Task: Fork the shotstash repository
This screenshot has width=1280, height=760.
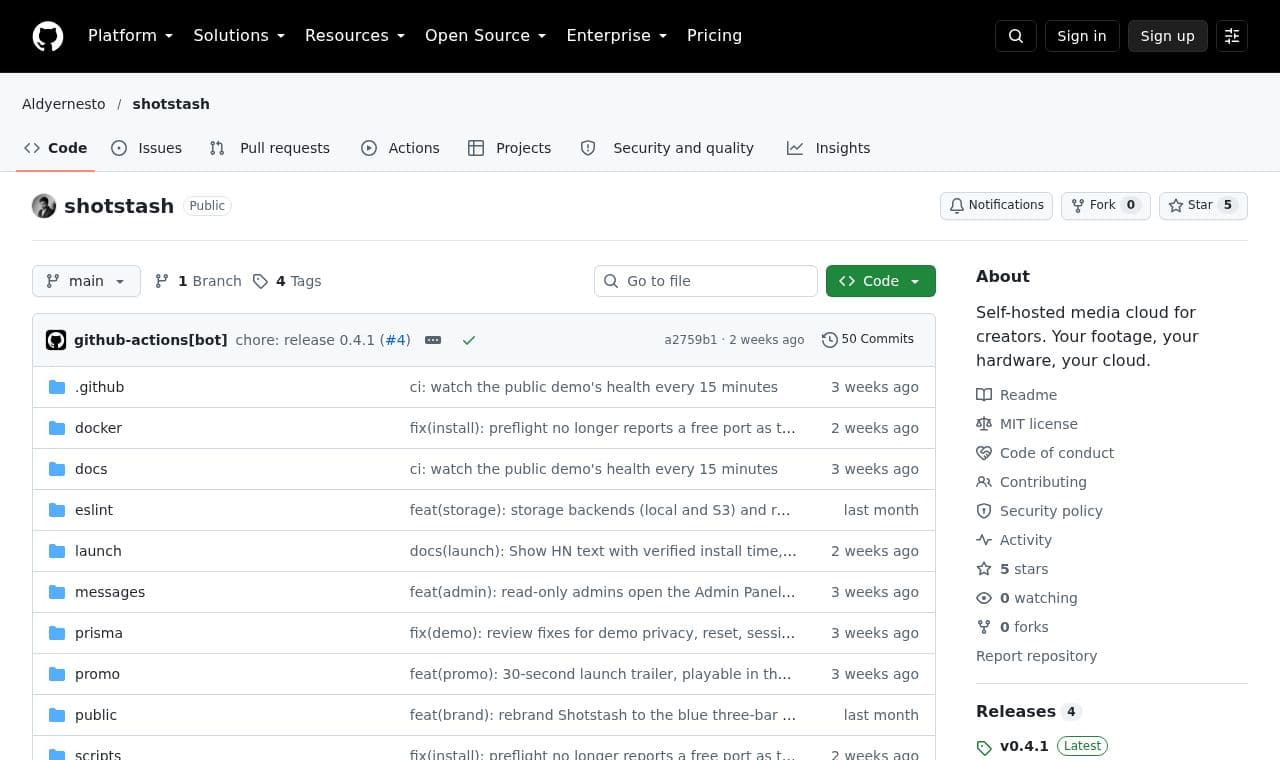Action: tap(1105, 205)
